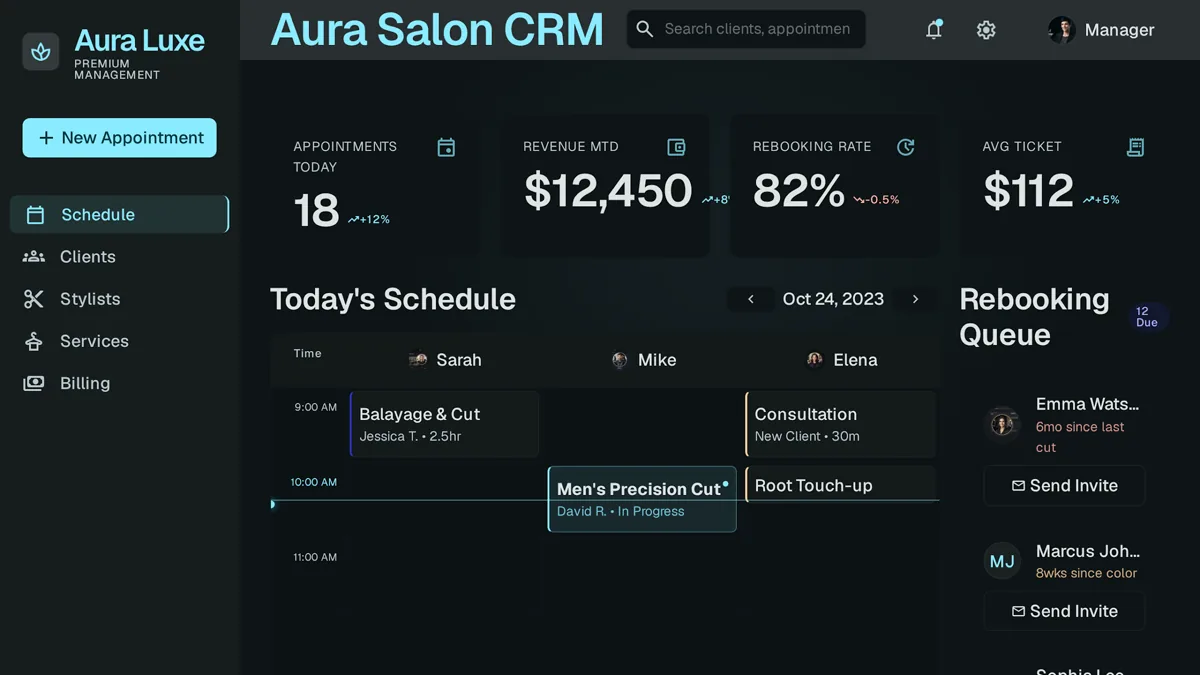Click the $112 average ticket value
The image size is (1200, 675).
(1028, 191)
